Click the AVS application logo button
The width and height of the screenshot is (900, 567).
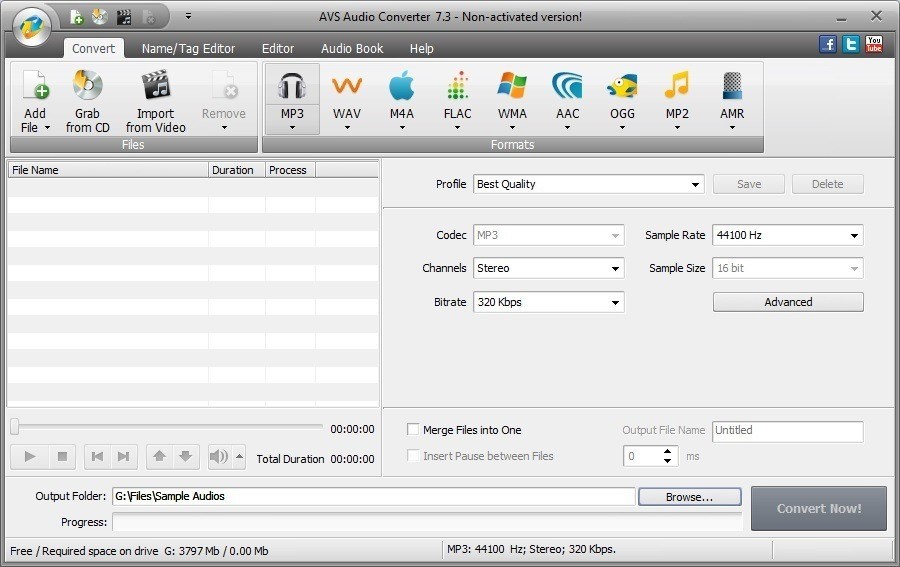[x=32, y=27]
